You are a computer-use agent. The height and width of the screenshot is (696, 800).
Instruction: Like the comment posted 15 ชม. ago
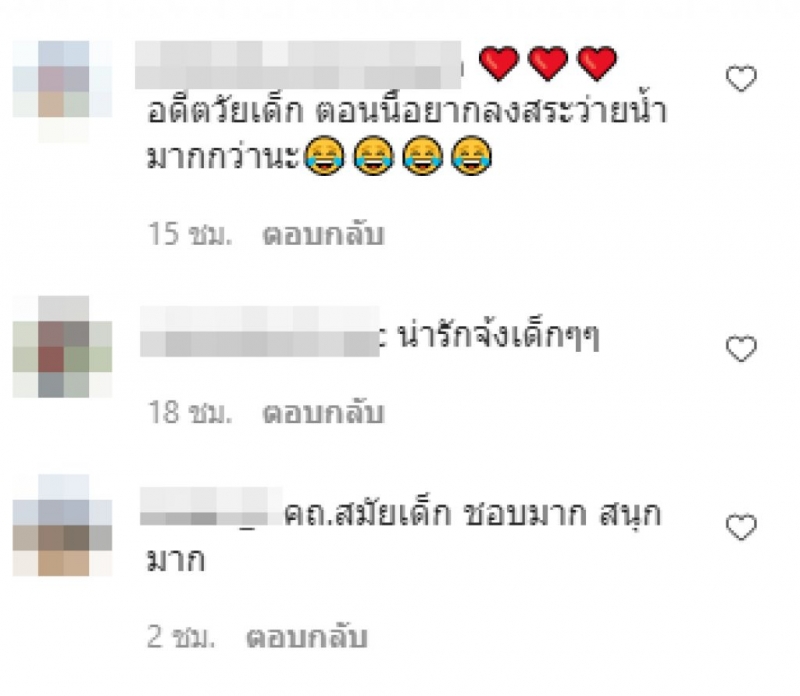[741, 79]
